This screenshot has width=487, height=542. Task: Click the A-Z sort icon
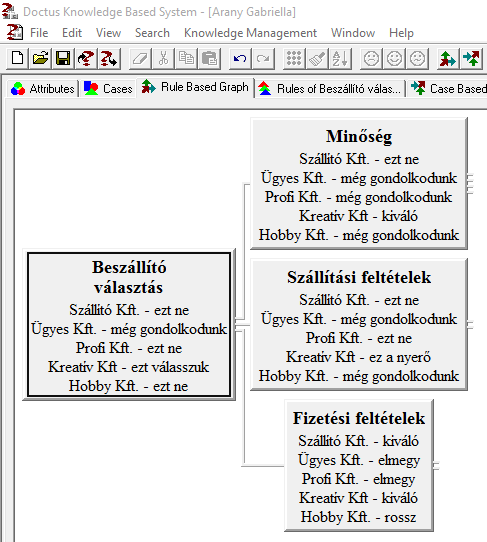pyautogui.click(x=340, y=58)
